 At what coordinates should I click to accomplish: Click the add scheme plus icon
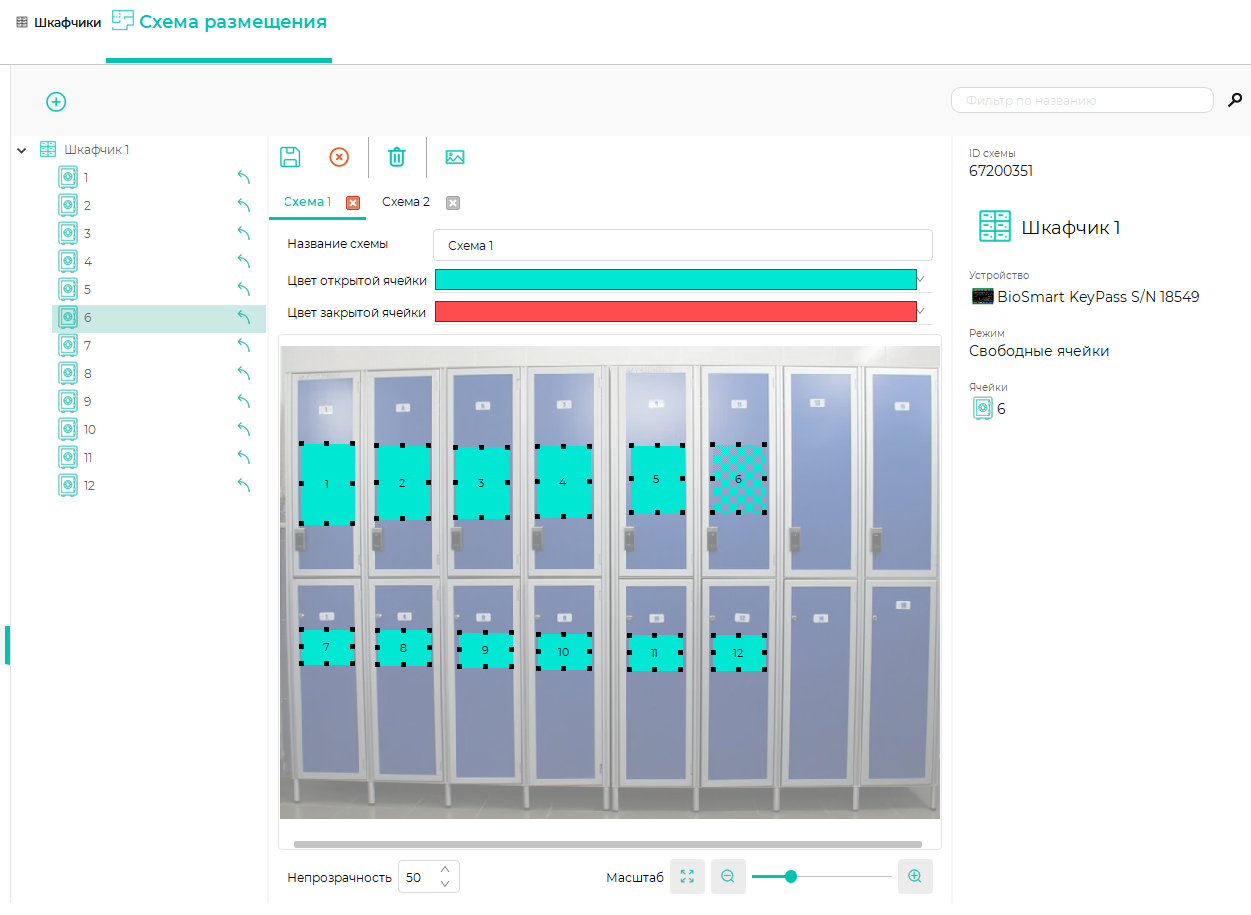pyautogui.click(x=56, y=101)
